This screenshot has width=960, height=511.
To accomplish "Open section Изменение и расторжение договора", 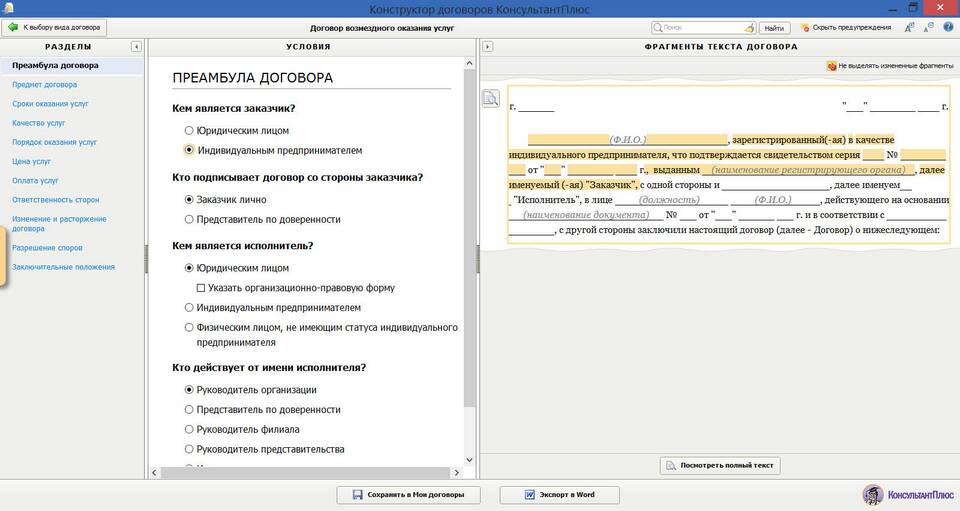I will [59, 223].
